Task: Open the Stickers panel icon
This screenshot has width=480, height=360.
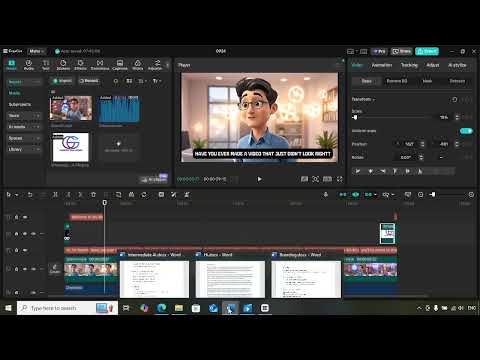Action: 63,65
